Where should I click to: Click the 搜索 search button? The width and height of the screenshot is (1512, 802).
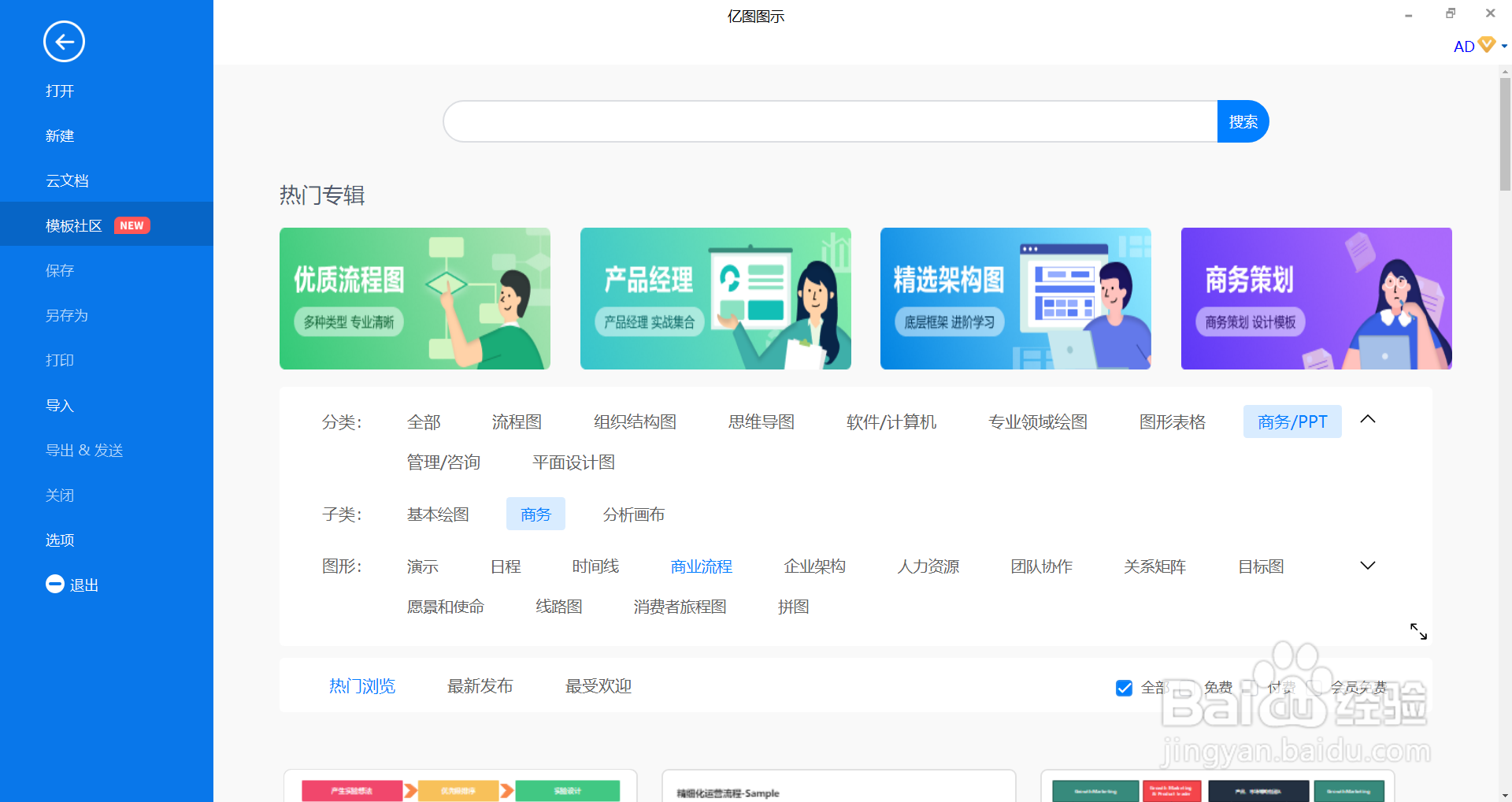click(x=1243, y=121)
